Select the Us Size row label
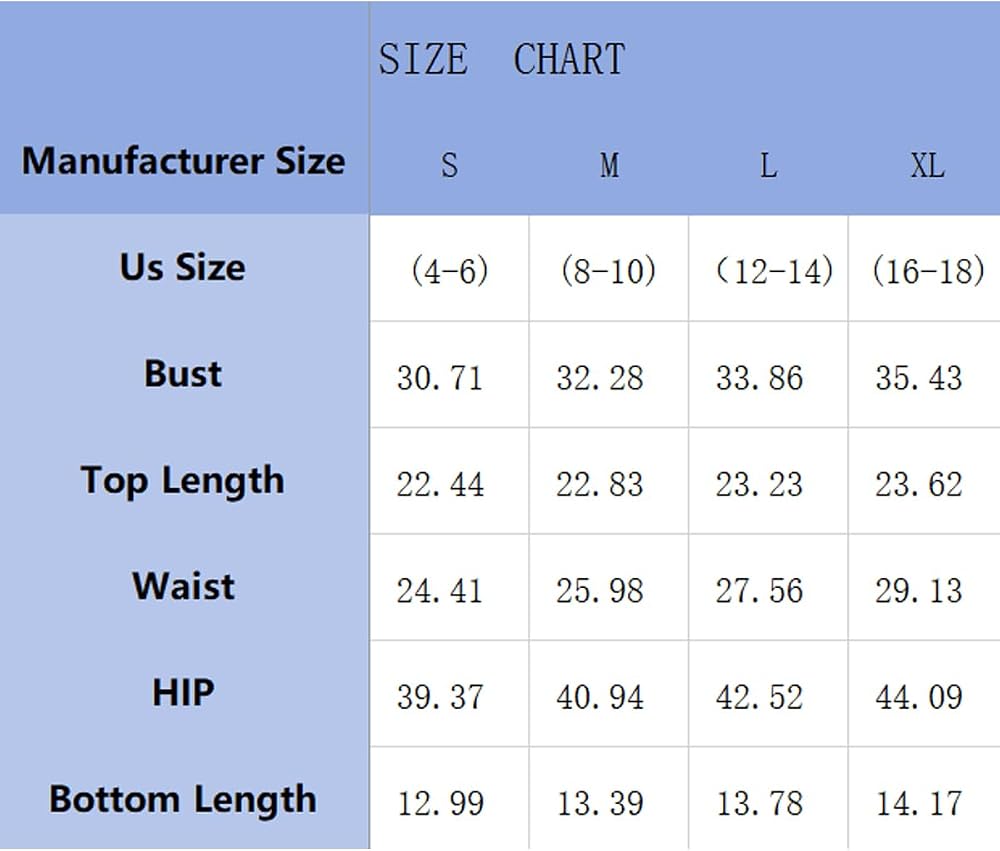The width and height of the screenshot is (1000, 851). click(182, 267)
